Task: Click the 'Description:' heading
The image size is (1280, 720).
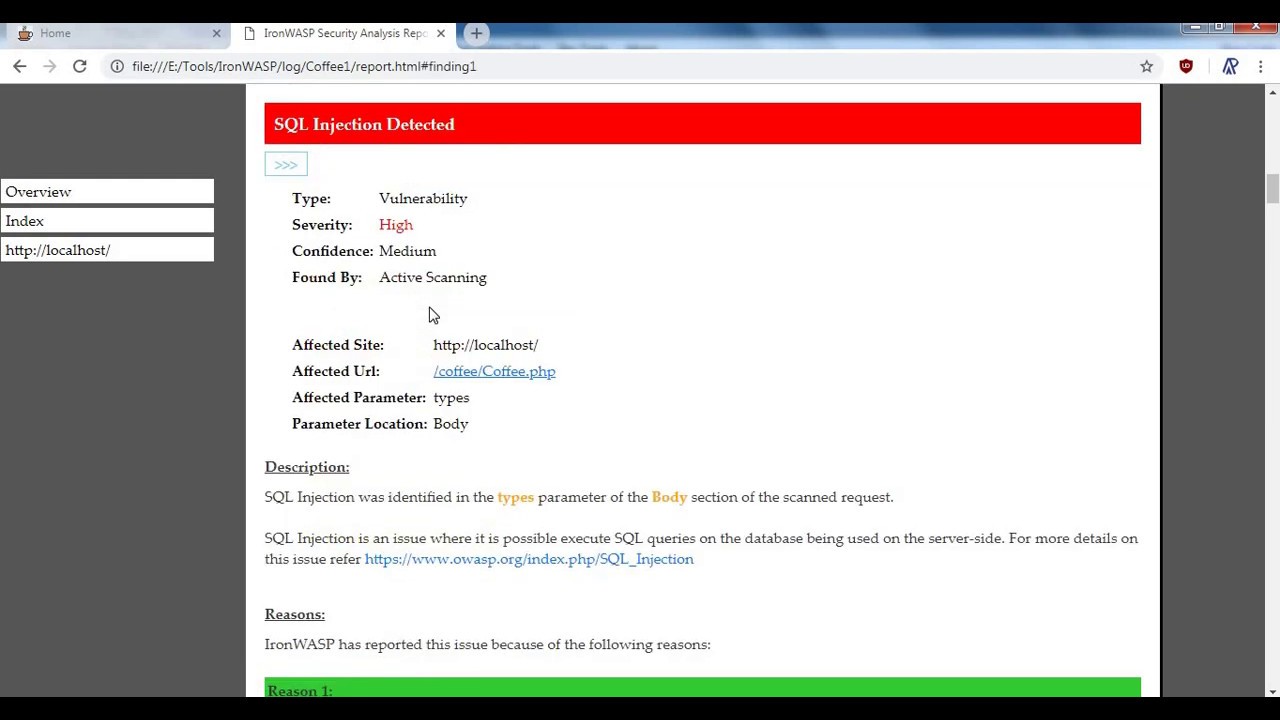Action: (x=307, y=467)
